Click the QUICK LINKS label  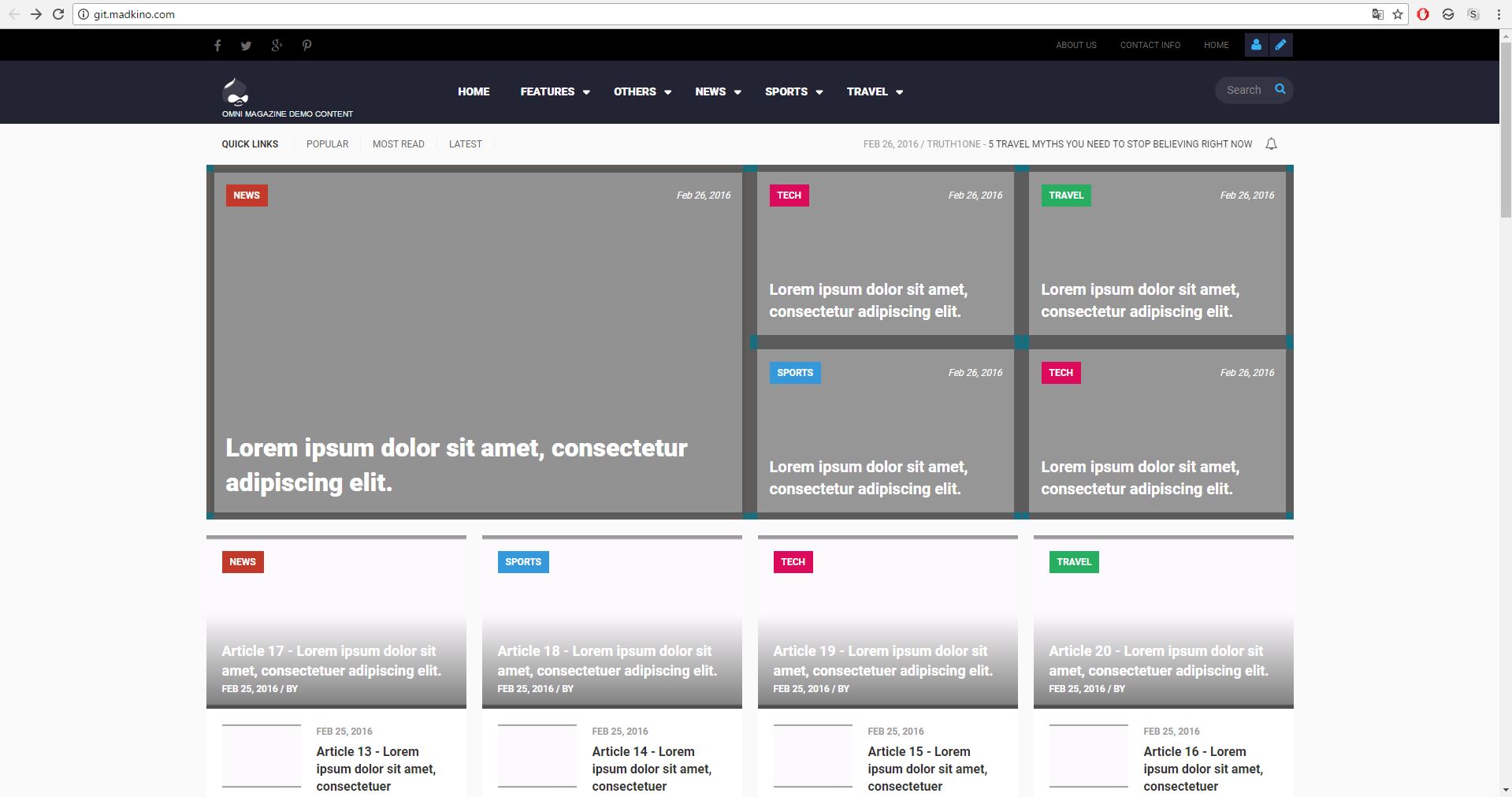[250, 144]
